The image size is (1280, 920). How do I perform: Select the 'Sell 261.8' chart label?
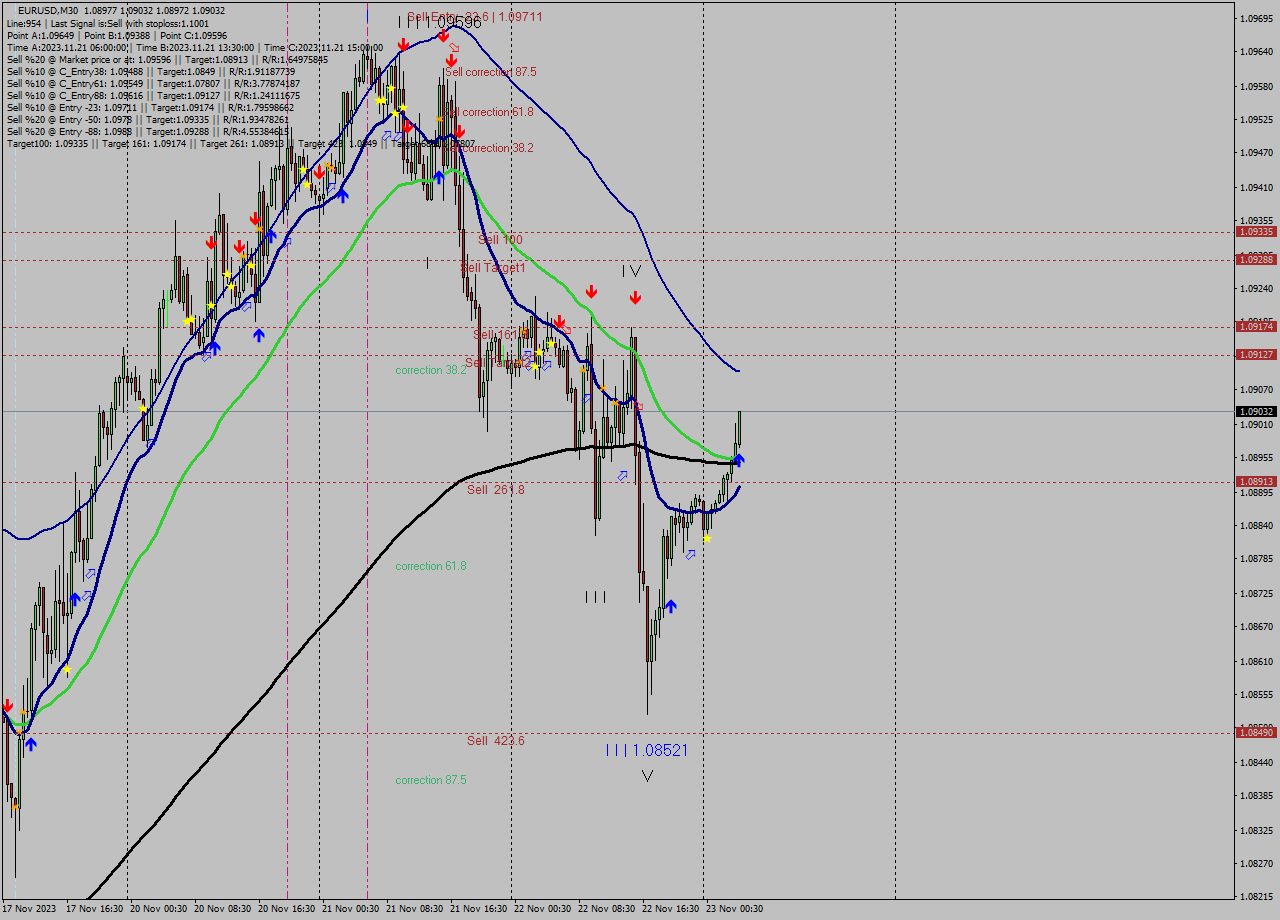click(x=496, y=490)
